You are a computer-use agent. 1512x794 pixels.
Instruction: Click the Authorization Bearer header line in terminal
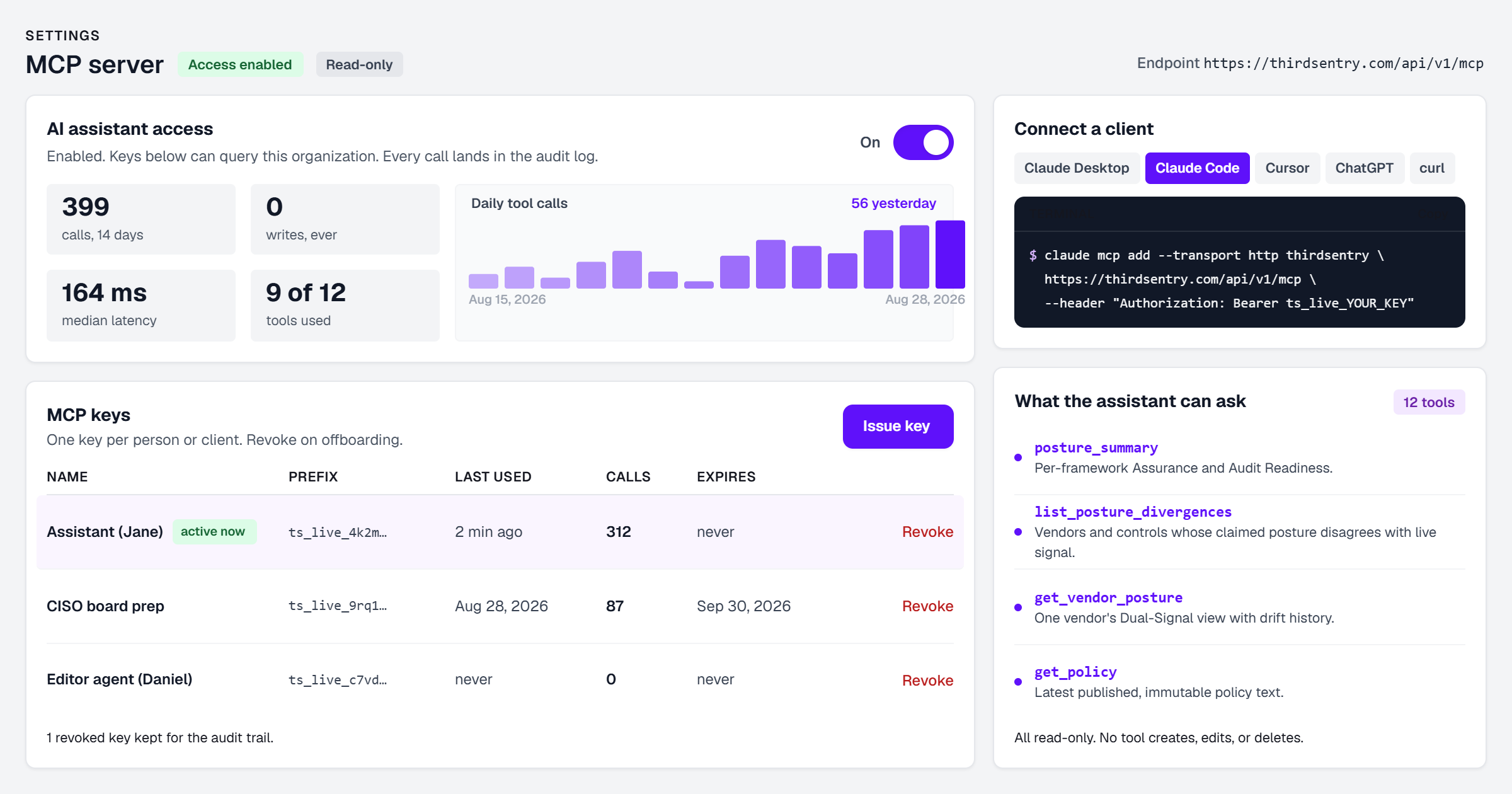(x=1229, y=303)
